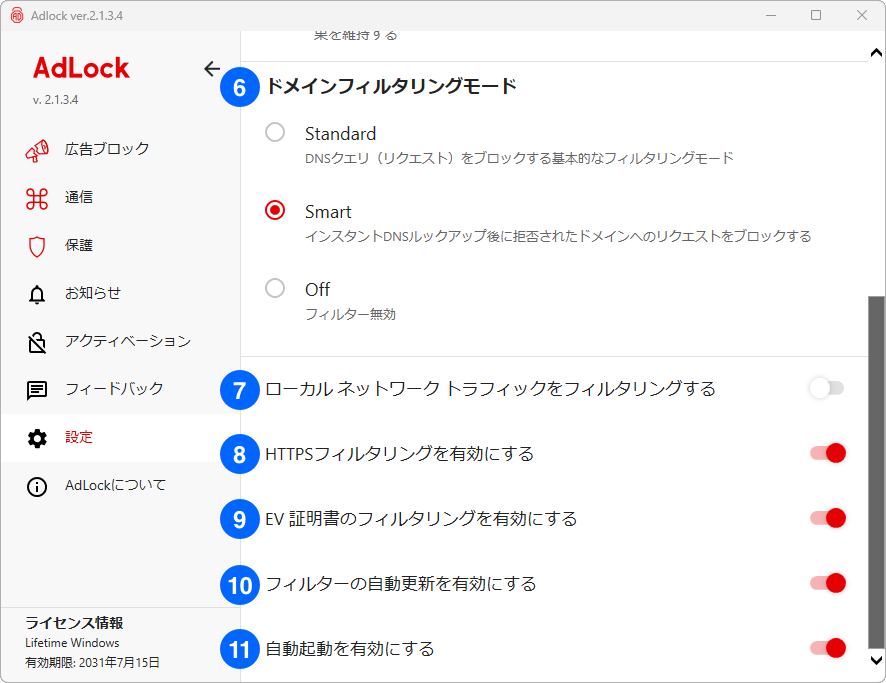
Task: Click the command-symbol icon for 通信
Action: (37, 198)
